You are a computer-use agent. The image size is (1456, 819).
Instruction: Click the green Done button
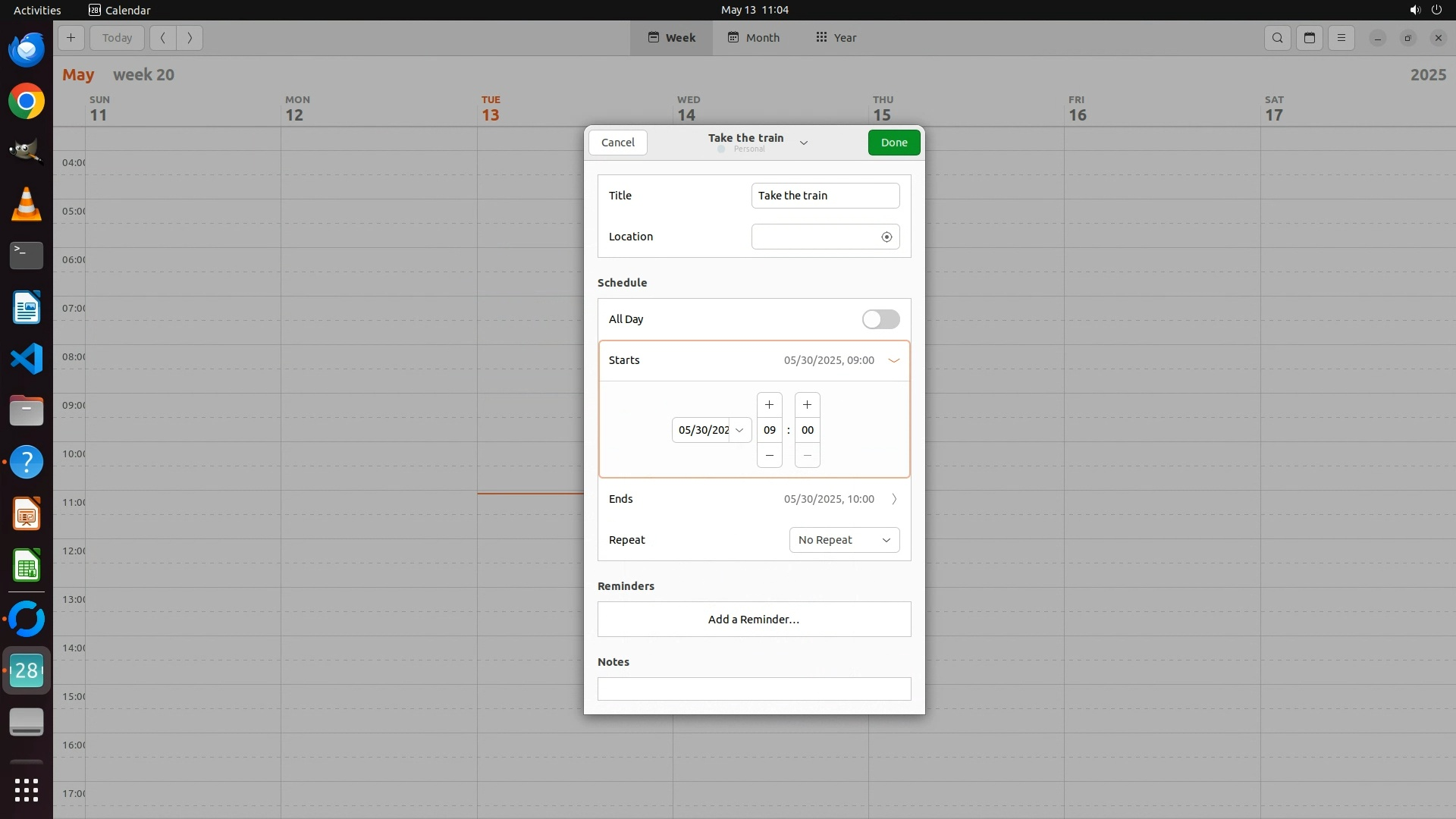coord(893,143)
